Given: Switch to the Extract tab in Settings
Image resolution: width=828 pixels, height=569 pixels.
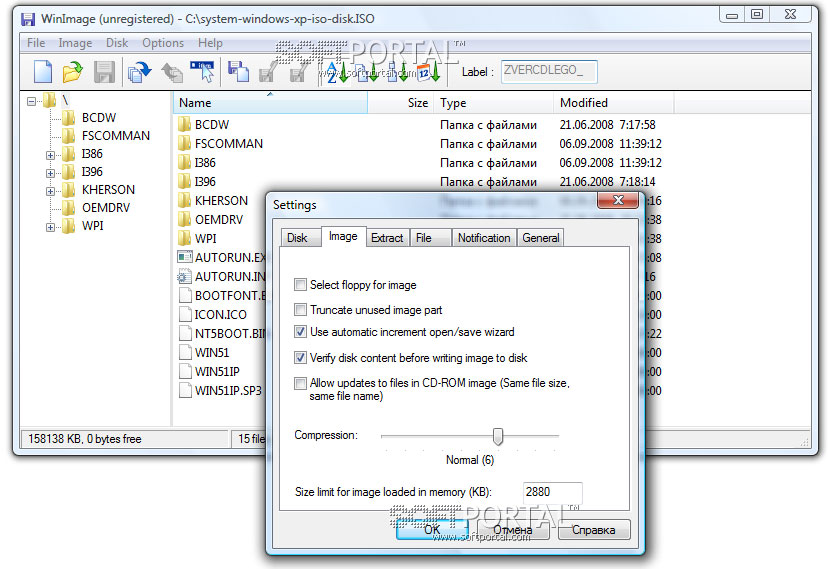Looking at the screenshot, I should pos(387,238).
